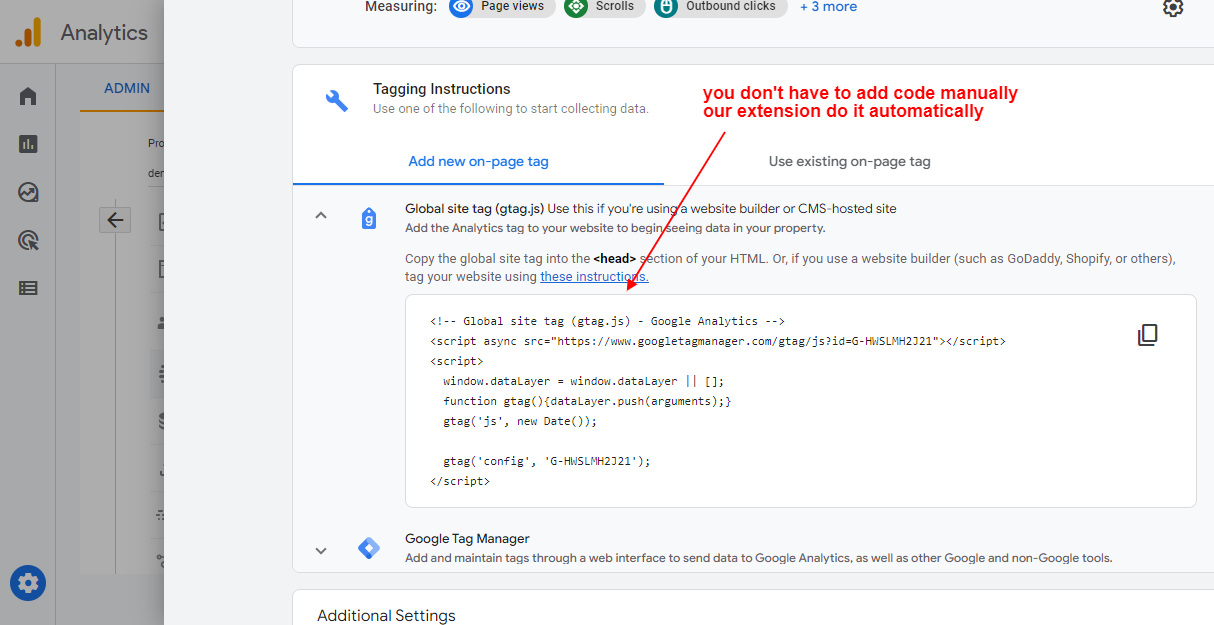Click the Google Analytics logo

tap(28, 33)
